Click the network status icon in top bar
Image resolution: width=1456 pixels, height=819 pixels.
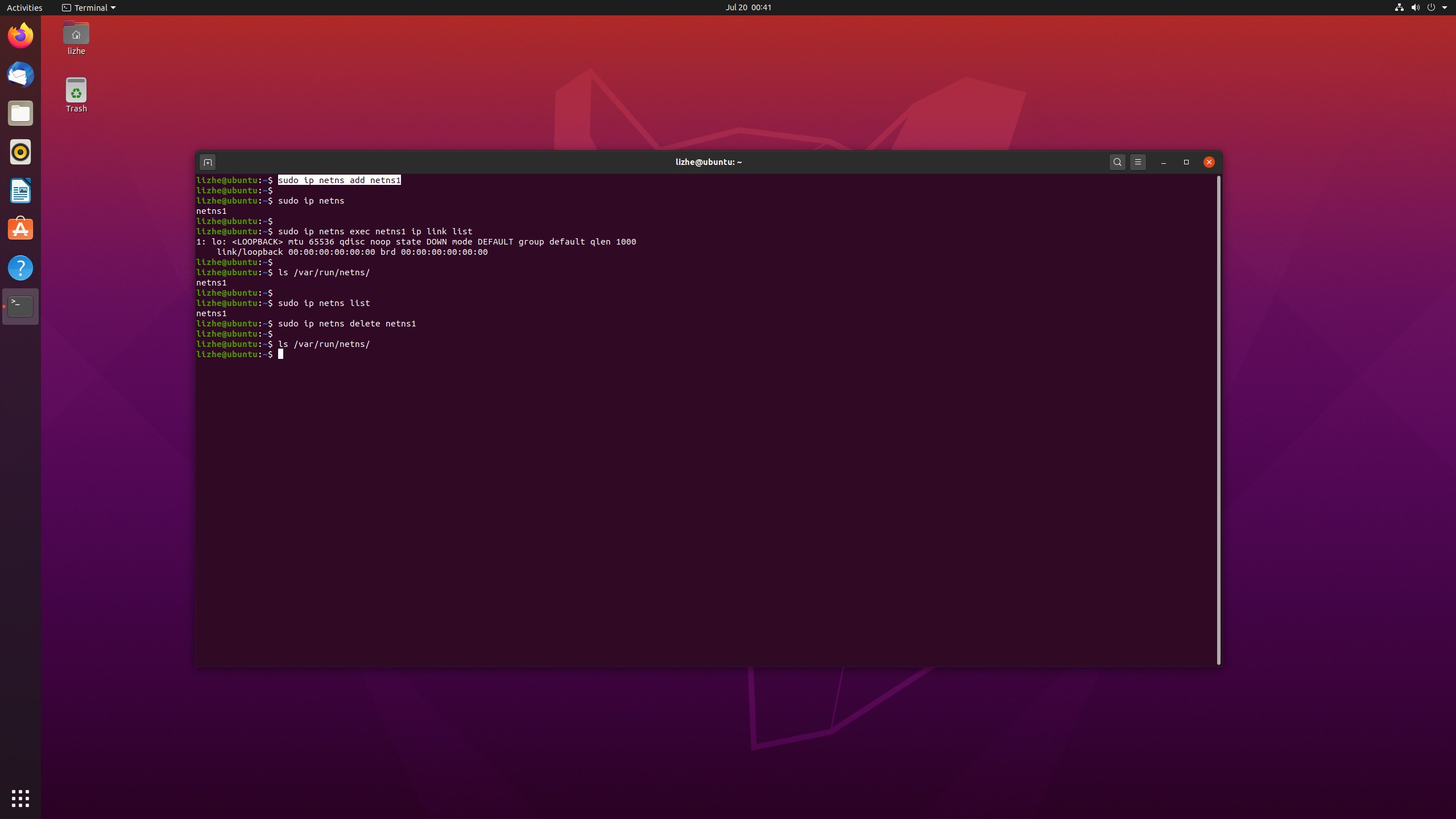[x=1399, y=7]
